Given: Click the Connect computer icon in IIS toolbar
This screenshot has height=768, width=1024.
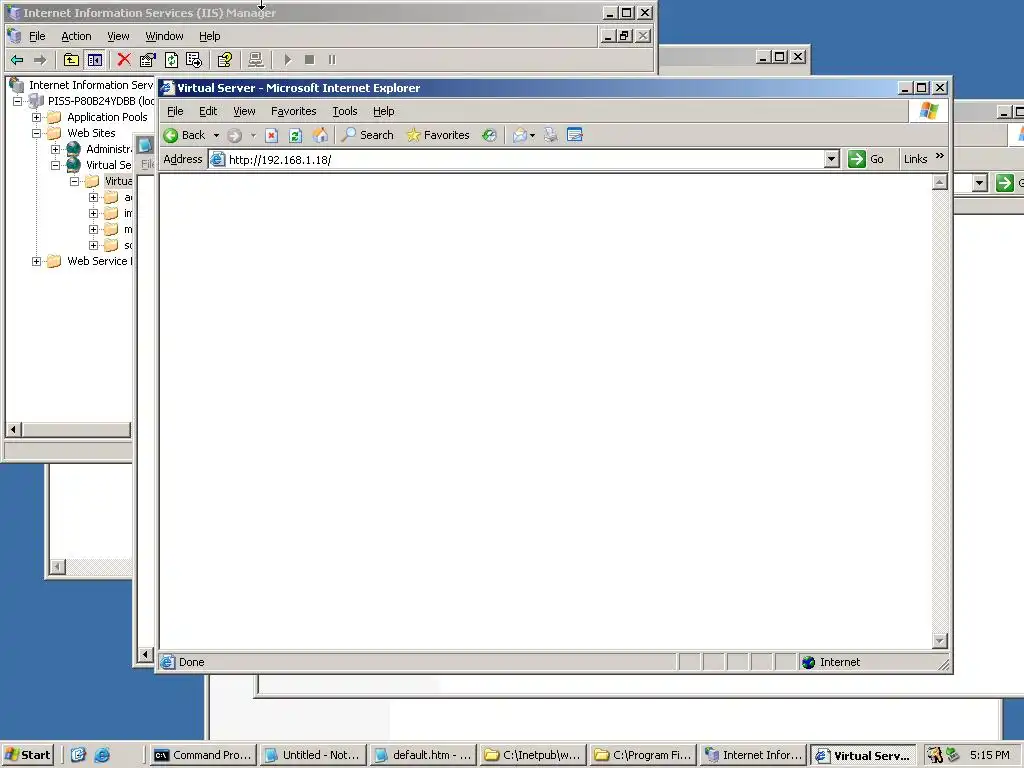Looking at the screenshot, I should 255,60.
